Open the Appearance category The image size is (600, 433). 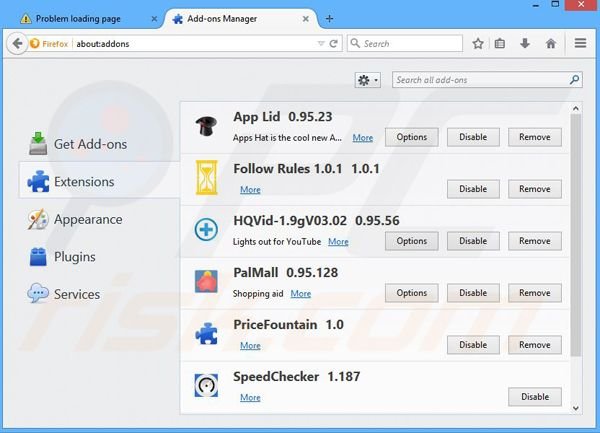tap(87, 219)
